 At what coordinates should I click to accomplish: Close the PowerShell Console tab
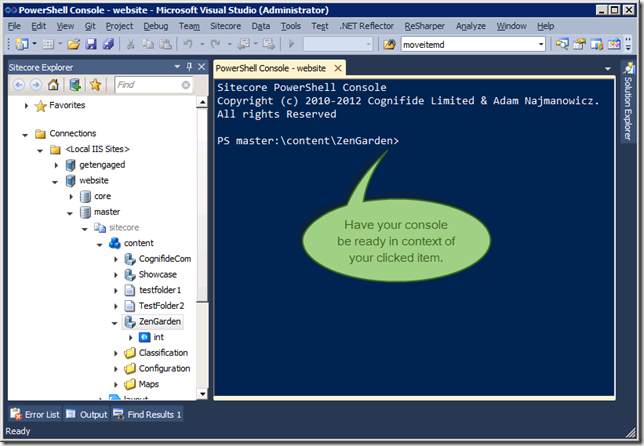point(337,68)
